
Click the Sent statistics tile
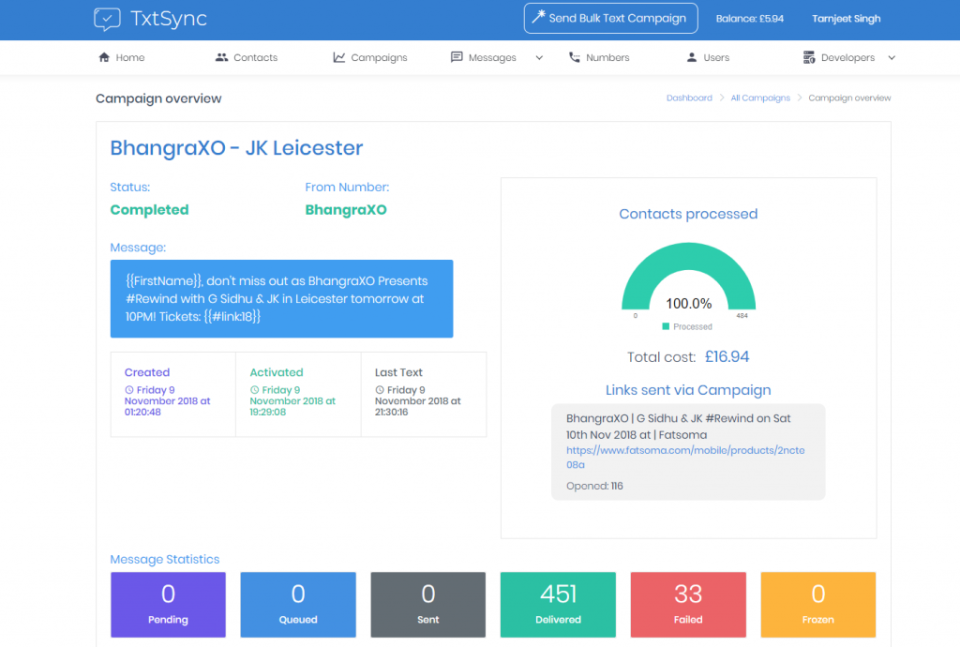point(428,605)
